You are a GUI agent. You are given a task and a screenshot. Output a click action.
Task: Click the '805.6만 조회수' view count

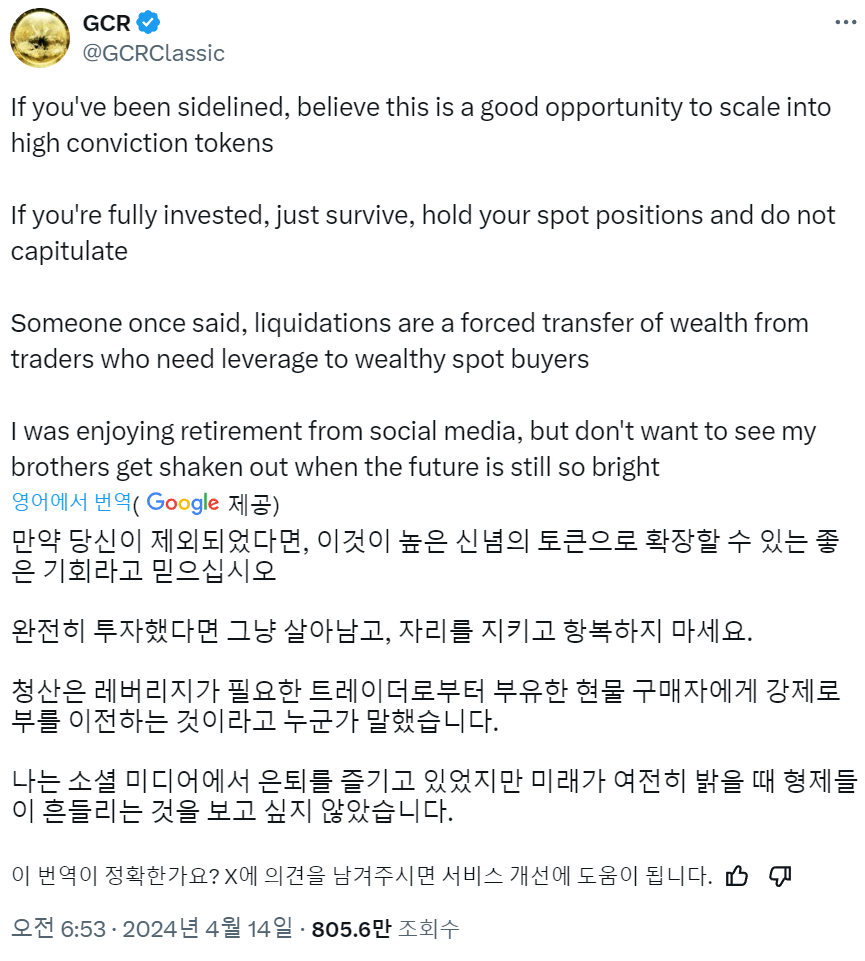click(x=386, y=929)
